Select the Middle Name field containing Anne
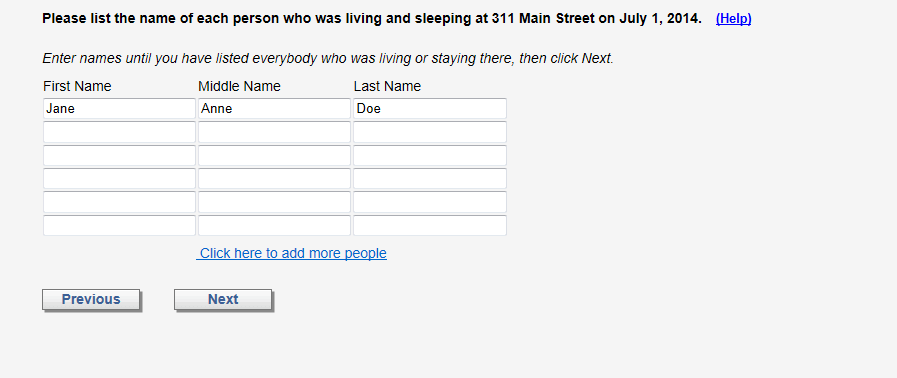 274,109
